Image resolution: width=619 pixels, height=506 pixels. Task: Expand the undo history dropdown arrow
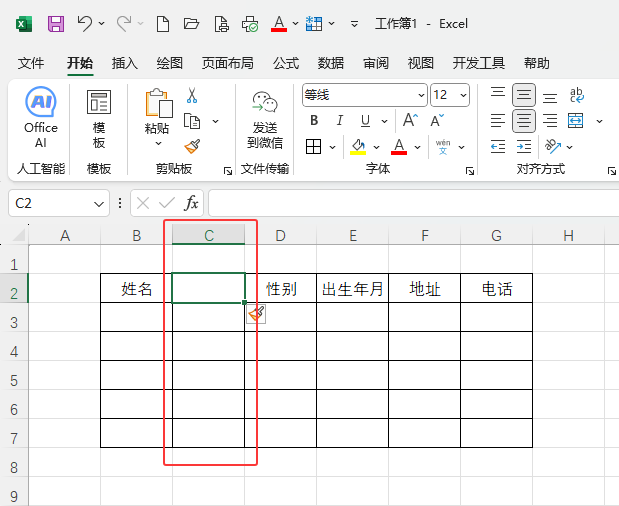coord(101,24)
